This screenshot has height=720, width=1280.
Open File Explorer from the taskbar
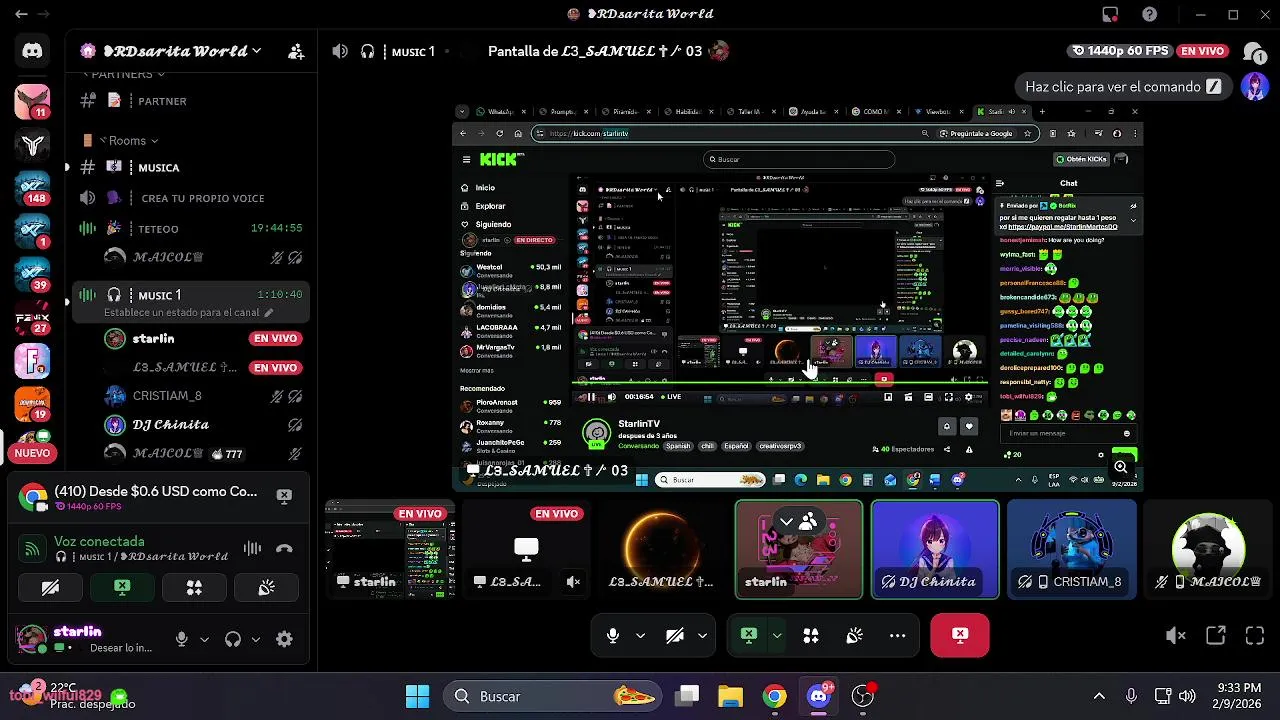(x=731, y=696)
